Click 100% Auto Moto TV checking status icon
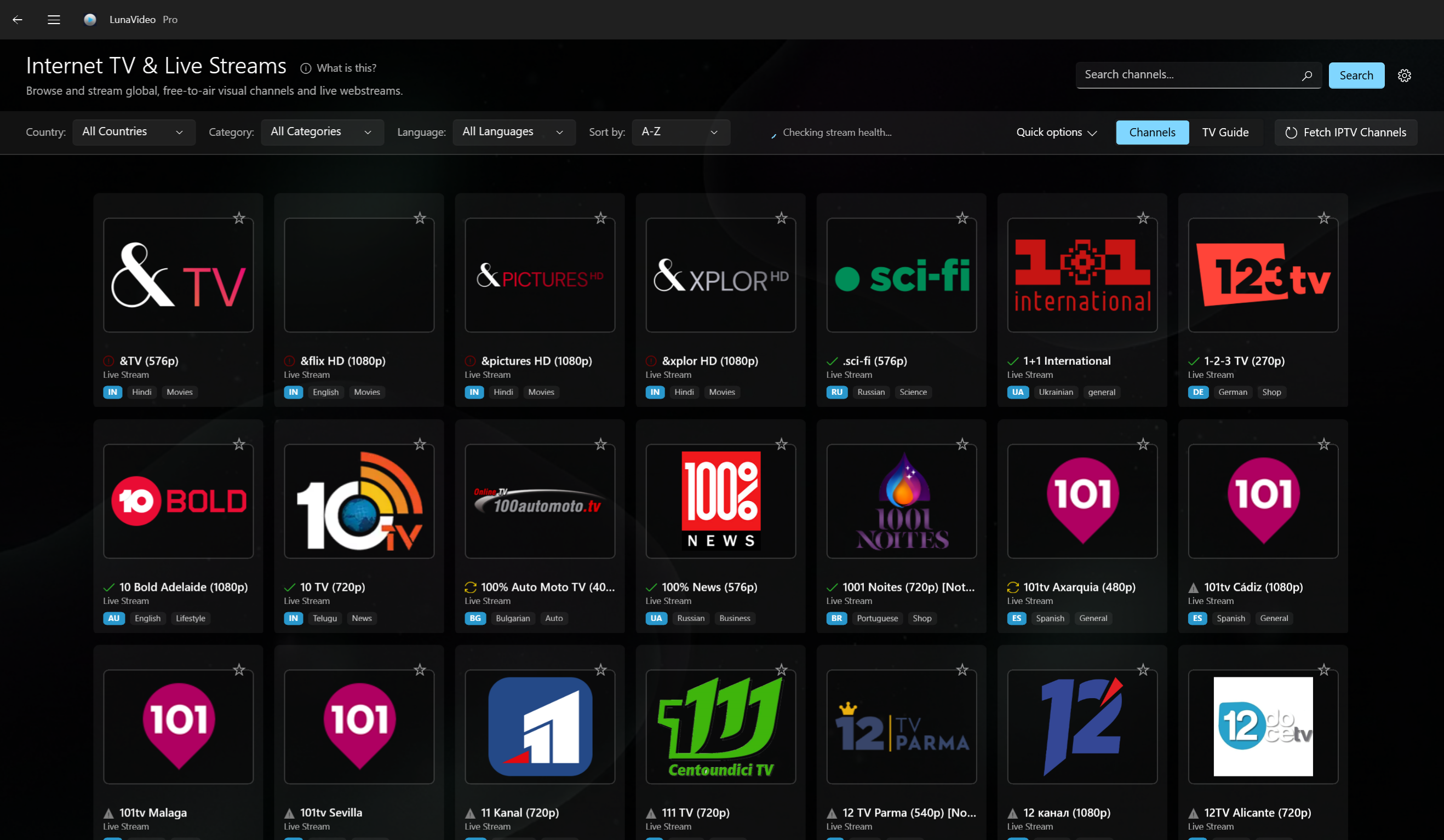The height and width of the screenshot is (840, 1444). (x=471, y=588)
